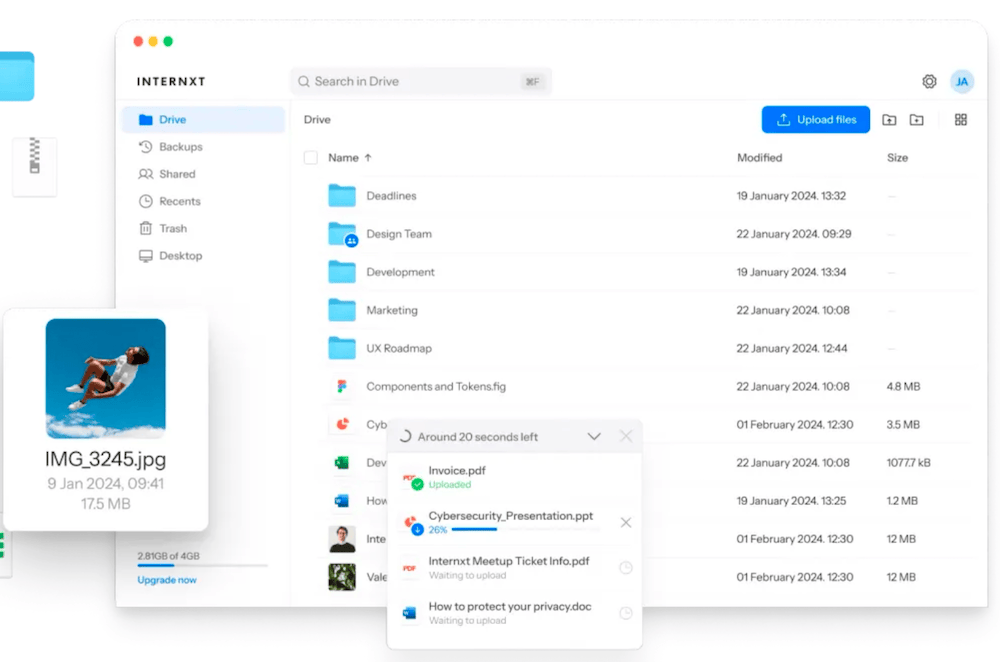
Task: Click the shared Design Team folder icon
Action: pos(342,234)
